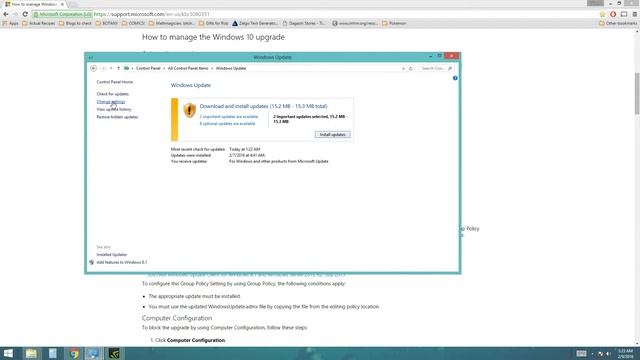Close the Chrome tab 'How to manage Windows'
Image resolution: width=640 pixels, height=360 pixels.
pyautogui.click(x=62, y=4)
